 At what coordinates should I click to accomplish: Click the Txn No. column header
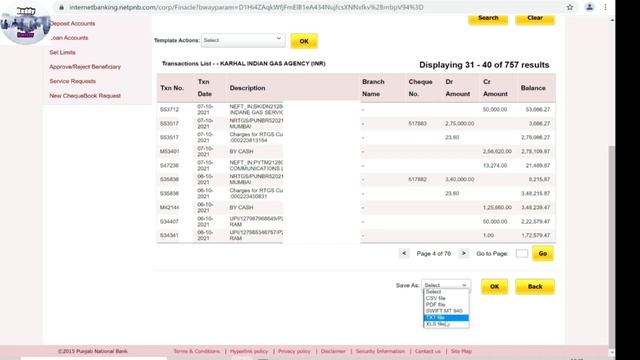tap(172, 88)
